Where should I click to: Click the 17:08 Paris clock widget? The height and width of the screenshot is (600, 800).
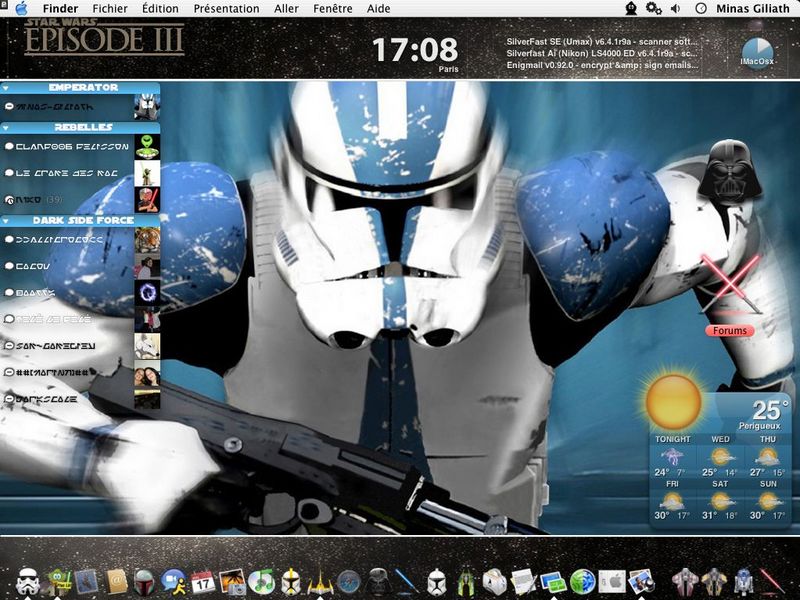point(415,53)
